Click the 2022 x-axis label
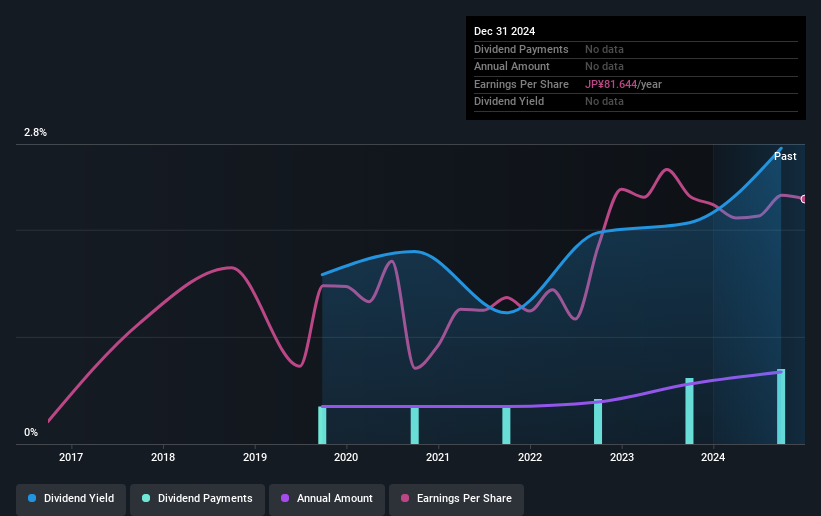 click(530, 457)
